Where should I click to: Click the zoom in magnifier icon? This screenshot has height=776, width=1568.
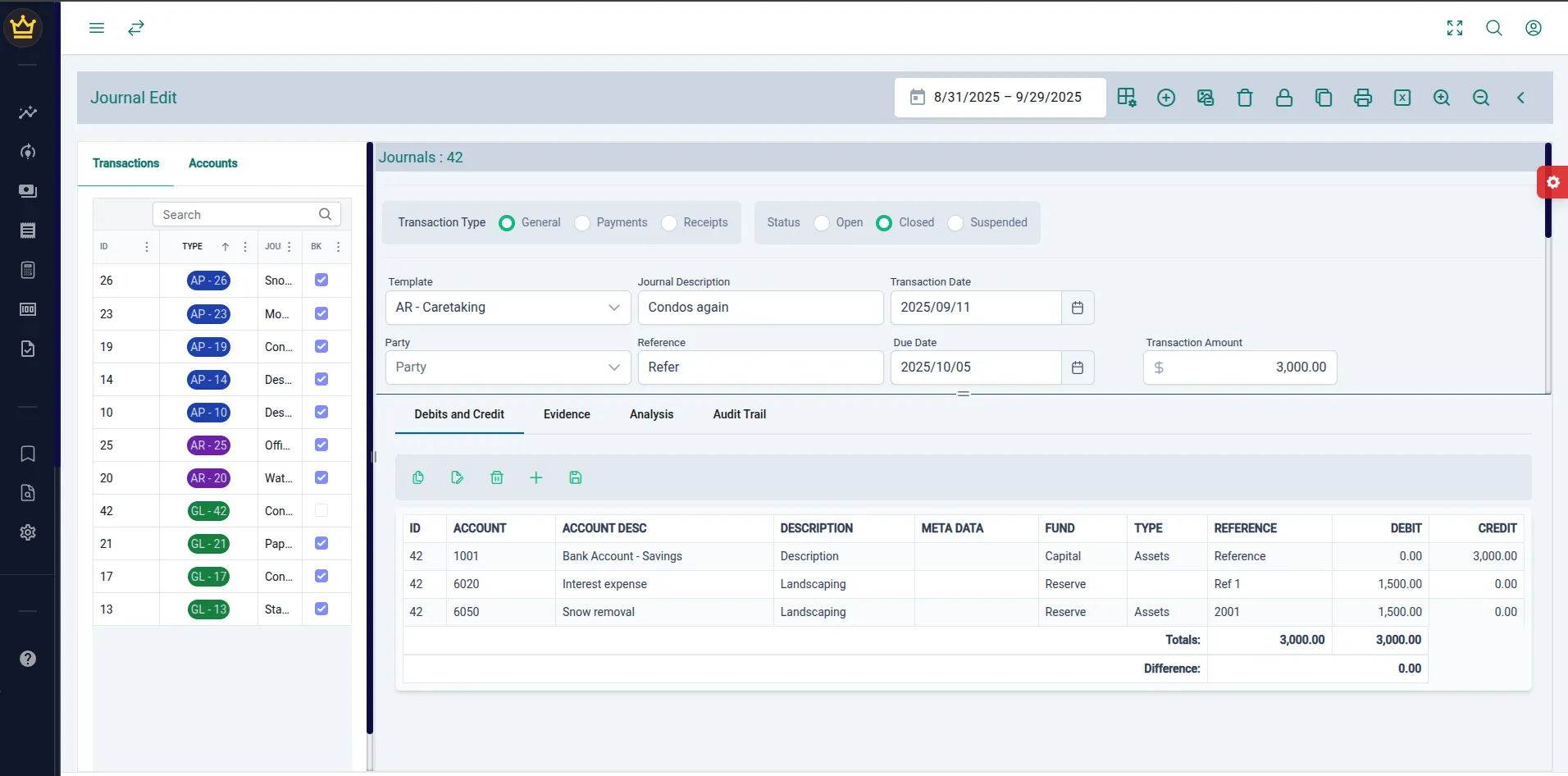pos(1441,98)
